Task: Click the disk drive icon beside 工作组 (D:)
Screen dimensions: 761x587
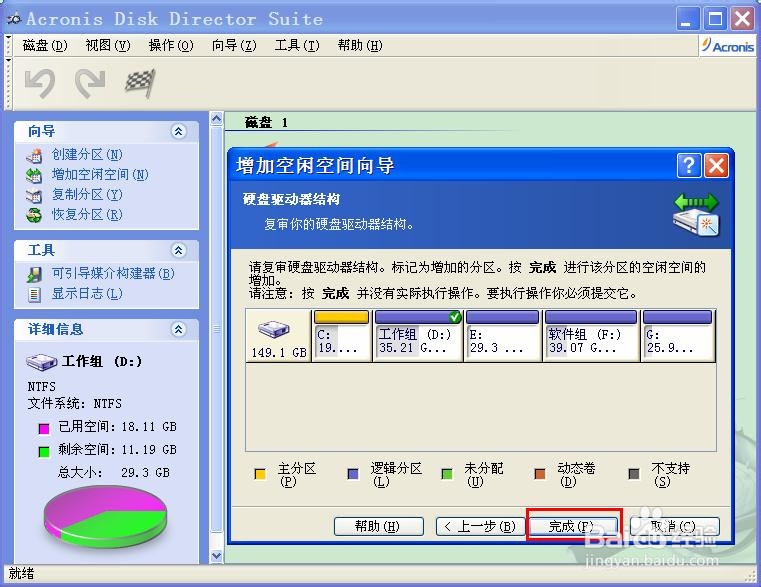Action: 41,362
